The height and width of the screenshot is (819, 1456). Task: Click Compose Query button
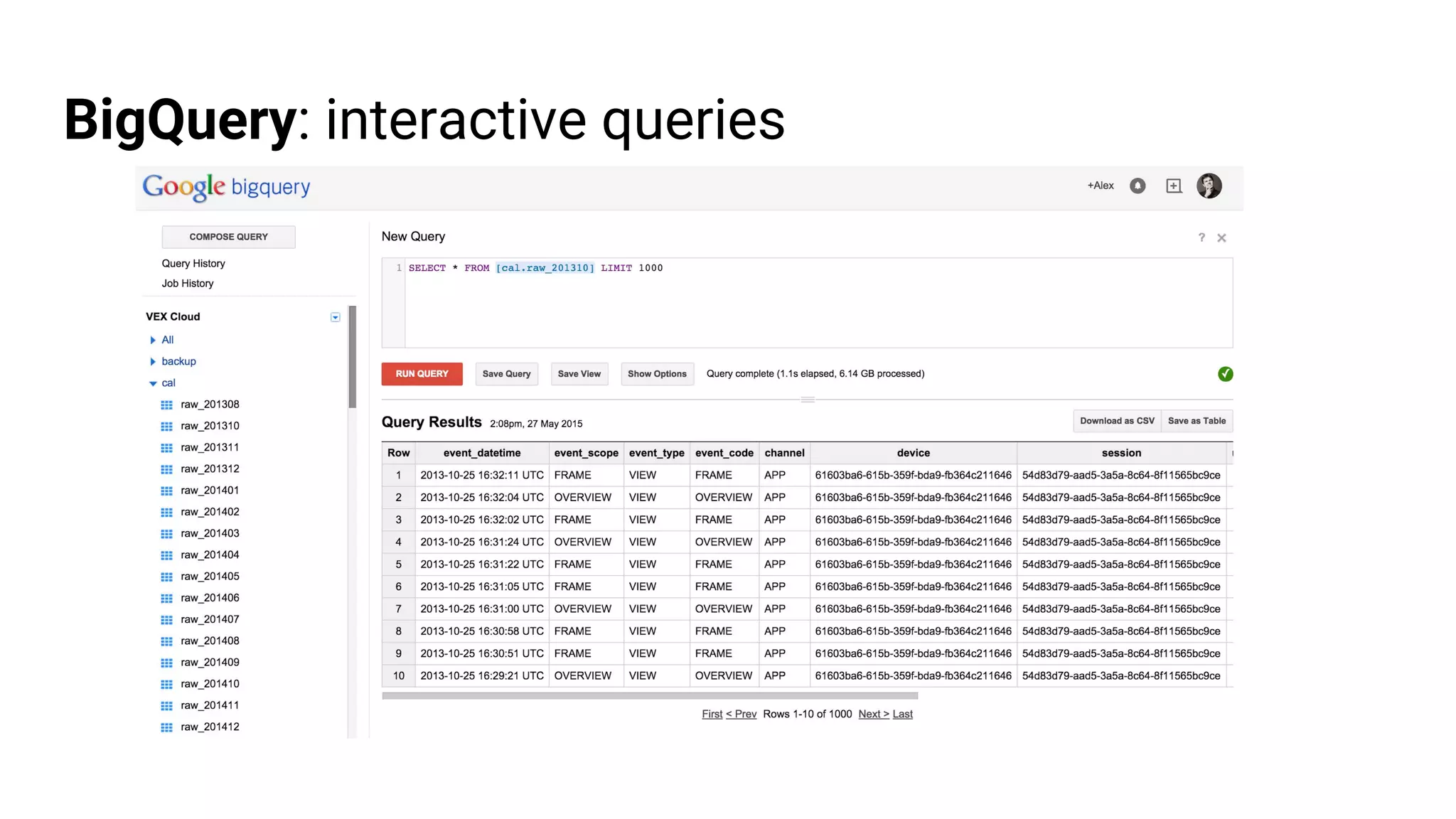228,237
